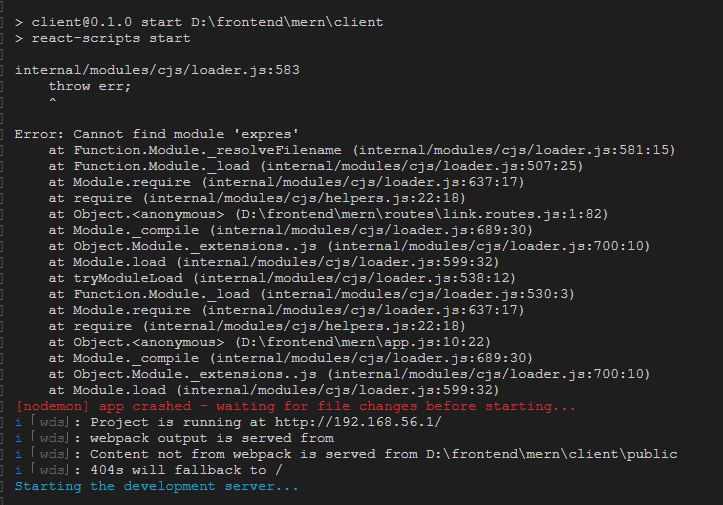
Task: Click the info icon beside '404s will fallback'
Action: [x=18, y=470]
